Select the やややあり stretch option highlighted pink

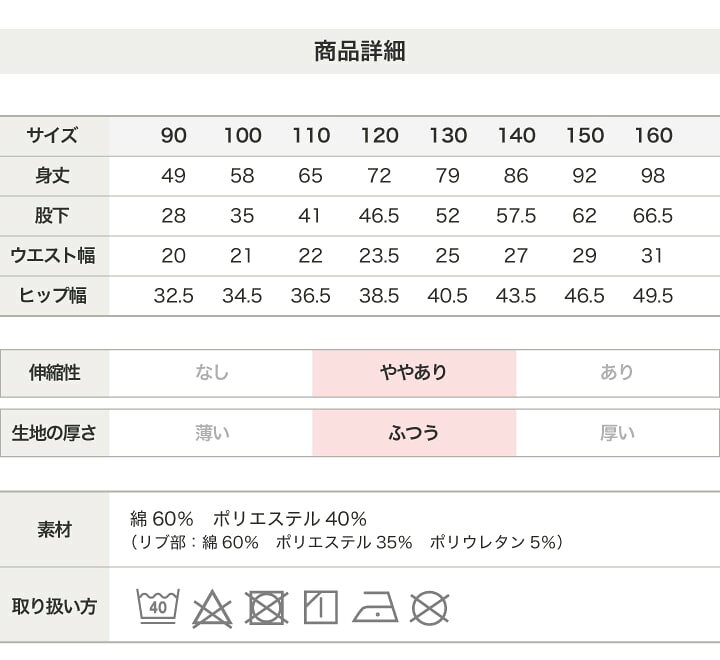click(x=414, y=373)
